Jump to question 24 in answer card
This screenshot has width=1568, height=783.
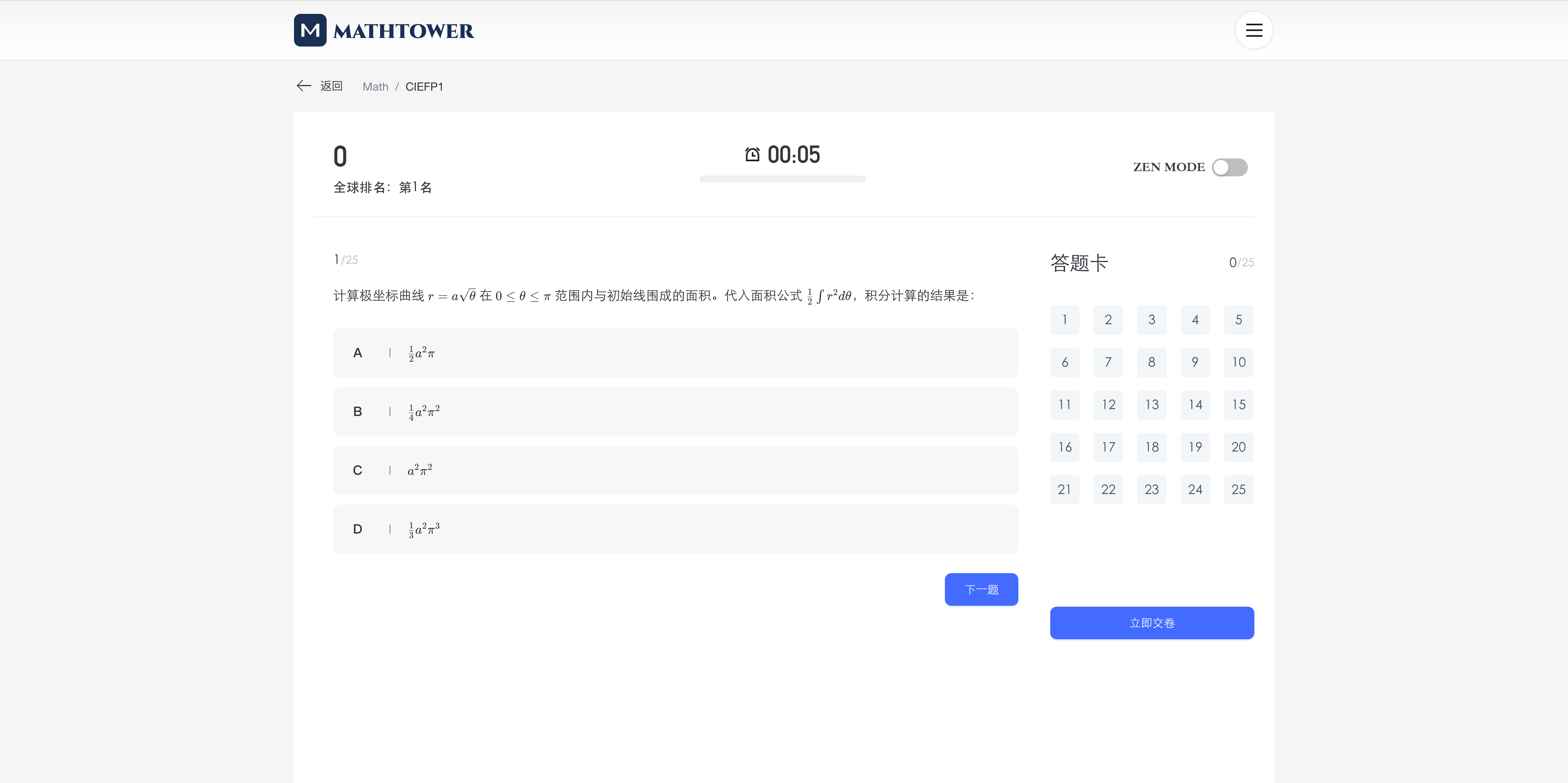pyautogui.click(x=1195, y=490)
